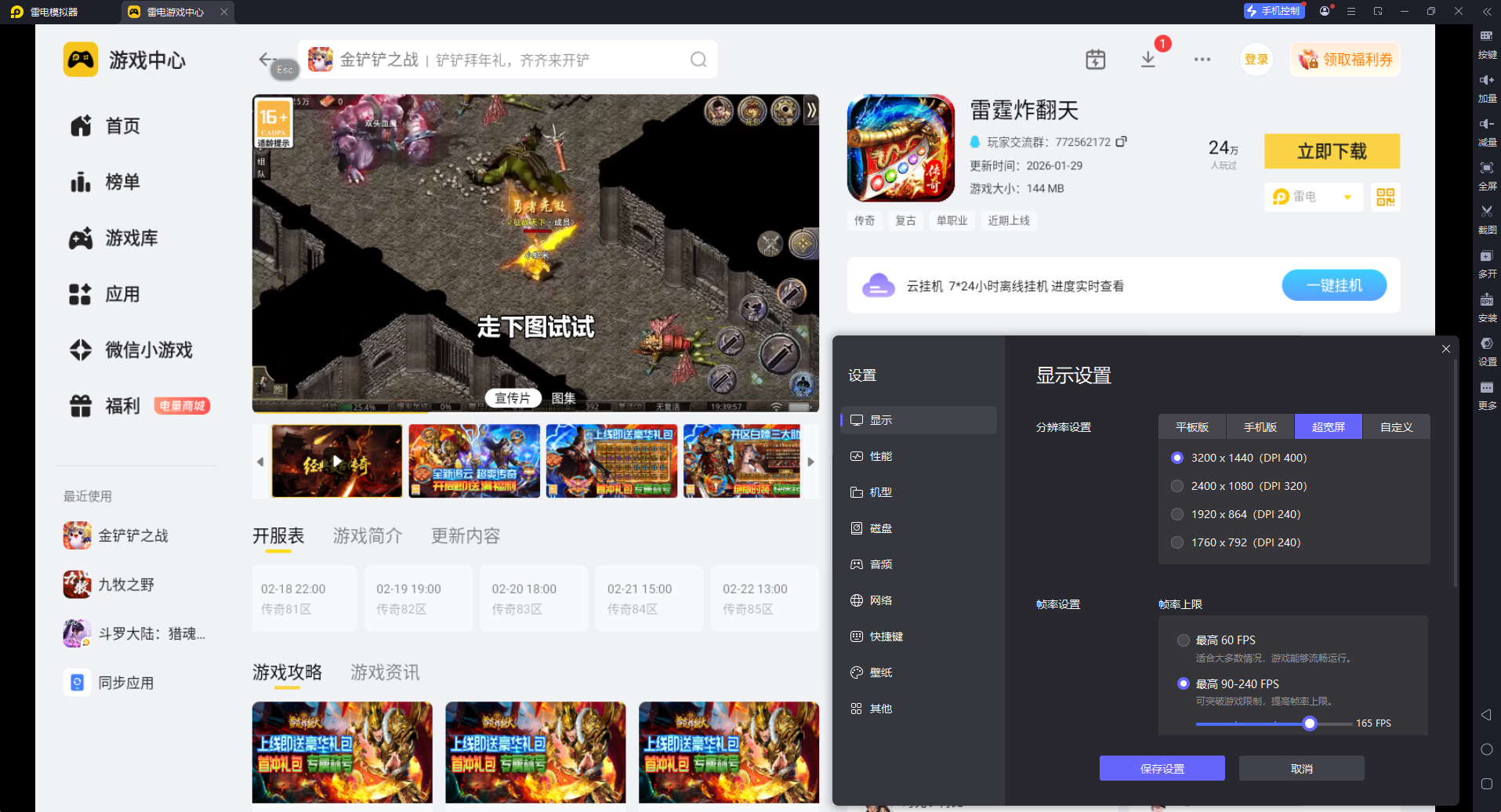This screenshot has height=812, width=1501.
Task: Click the 手机控制 phone control badge
Action: click(1274, 11)
